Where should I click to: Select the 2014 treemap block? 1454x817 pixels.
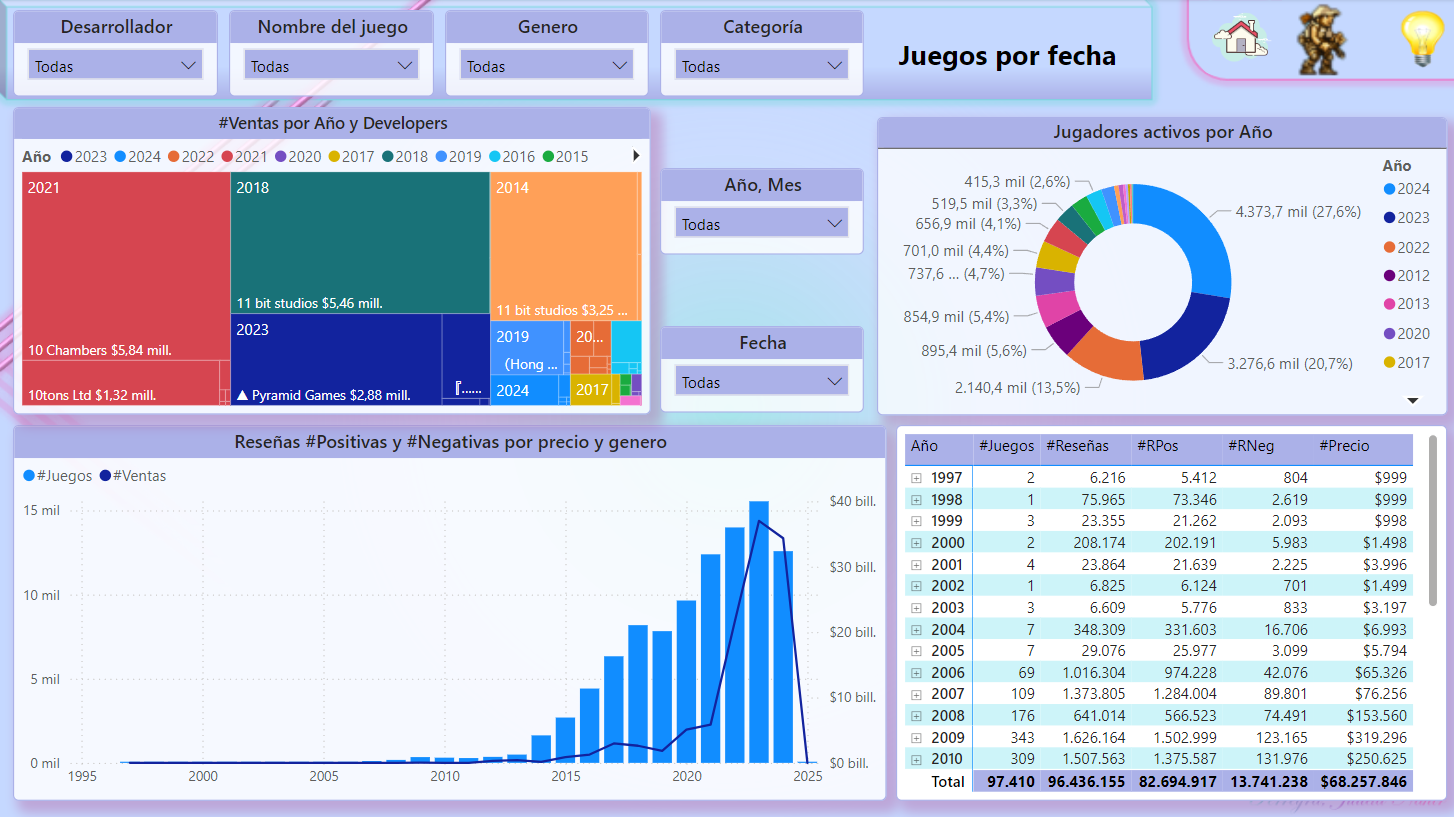(563, 245)
